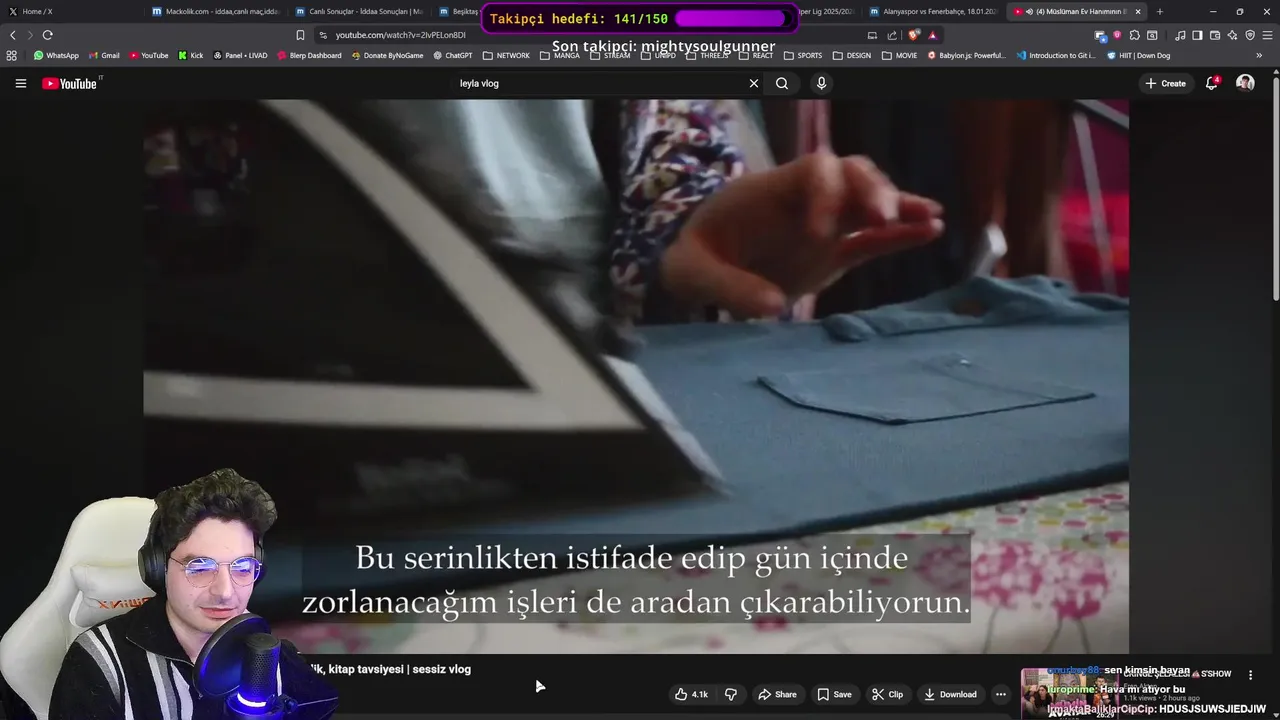Screen dimensions: 1280x720
Task: Open Donate ByNoGame bookmark
Action: (388, 55)
